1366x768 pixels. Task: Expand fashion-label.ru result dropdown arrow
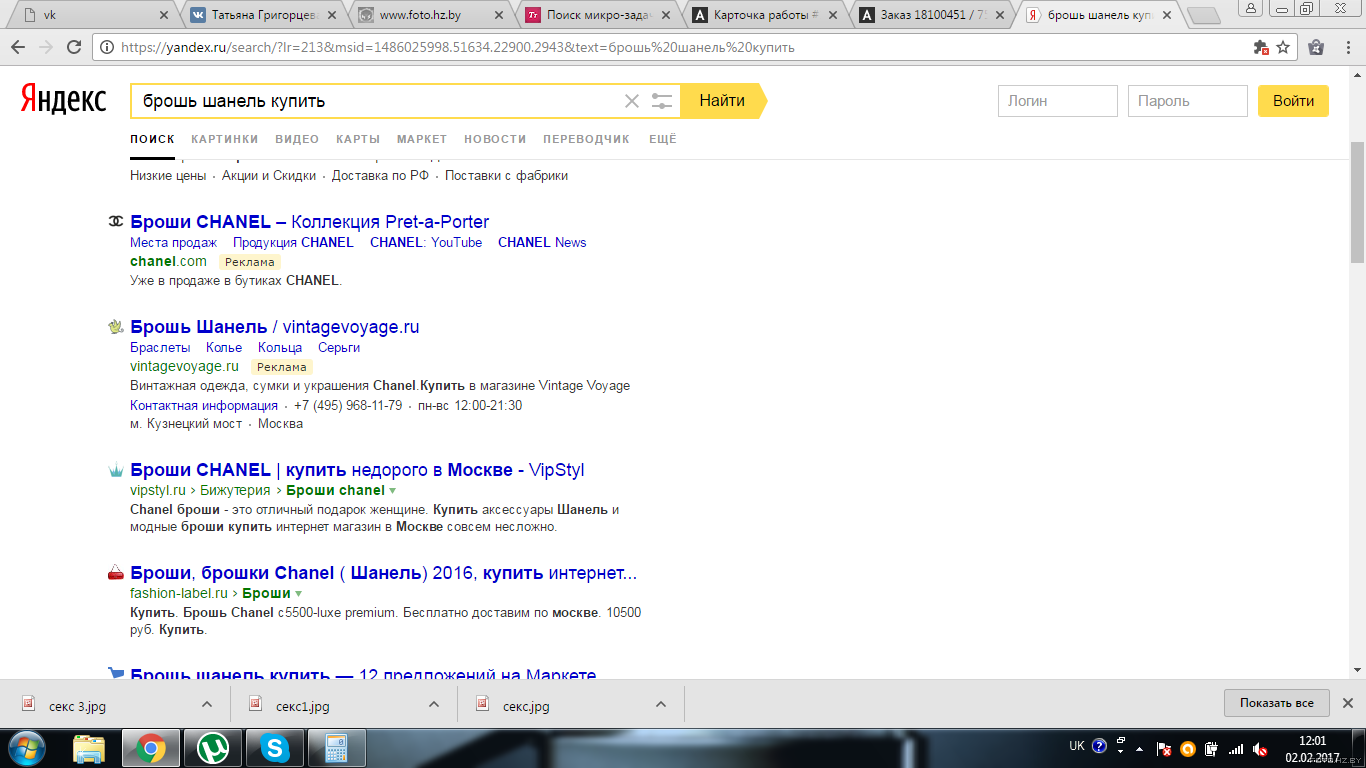click(x=298, y=594)
